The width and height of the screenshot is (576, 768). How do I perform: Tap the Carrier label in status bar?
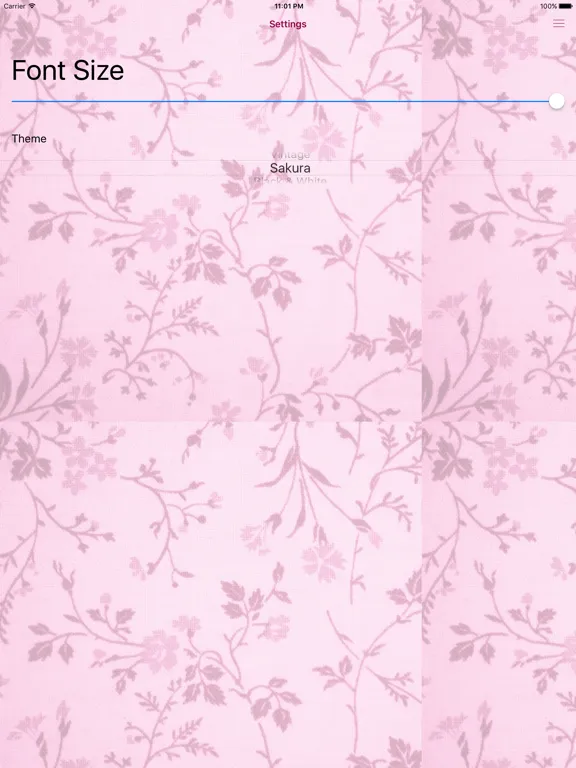tap(14, 6)
